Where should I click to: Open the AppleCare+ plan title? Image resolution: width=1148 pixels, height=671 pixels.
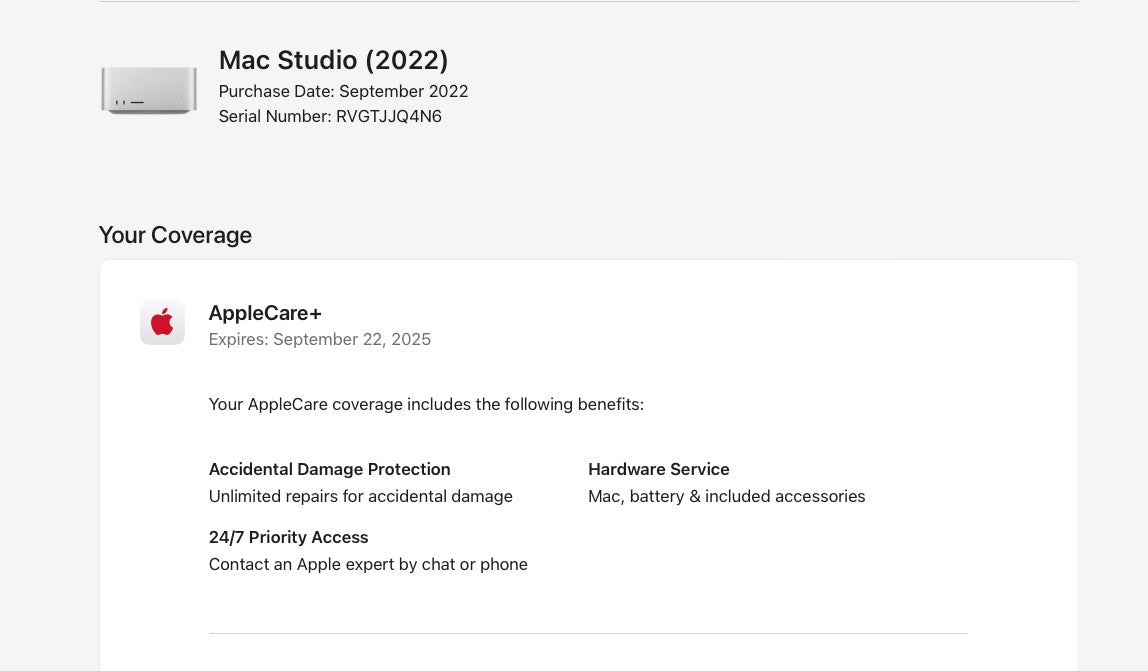pos(265,313)
